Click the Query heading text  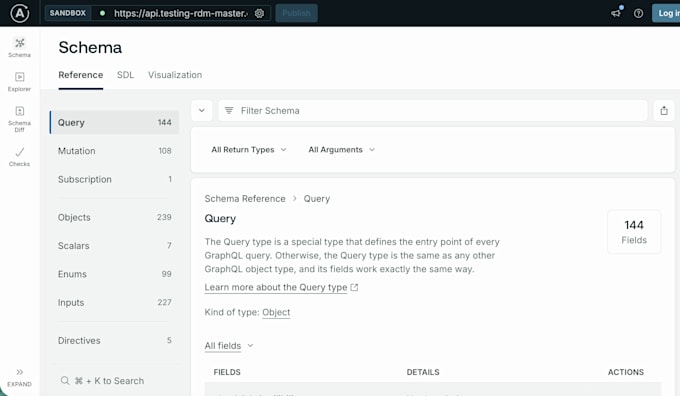click(220, 219)
